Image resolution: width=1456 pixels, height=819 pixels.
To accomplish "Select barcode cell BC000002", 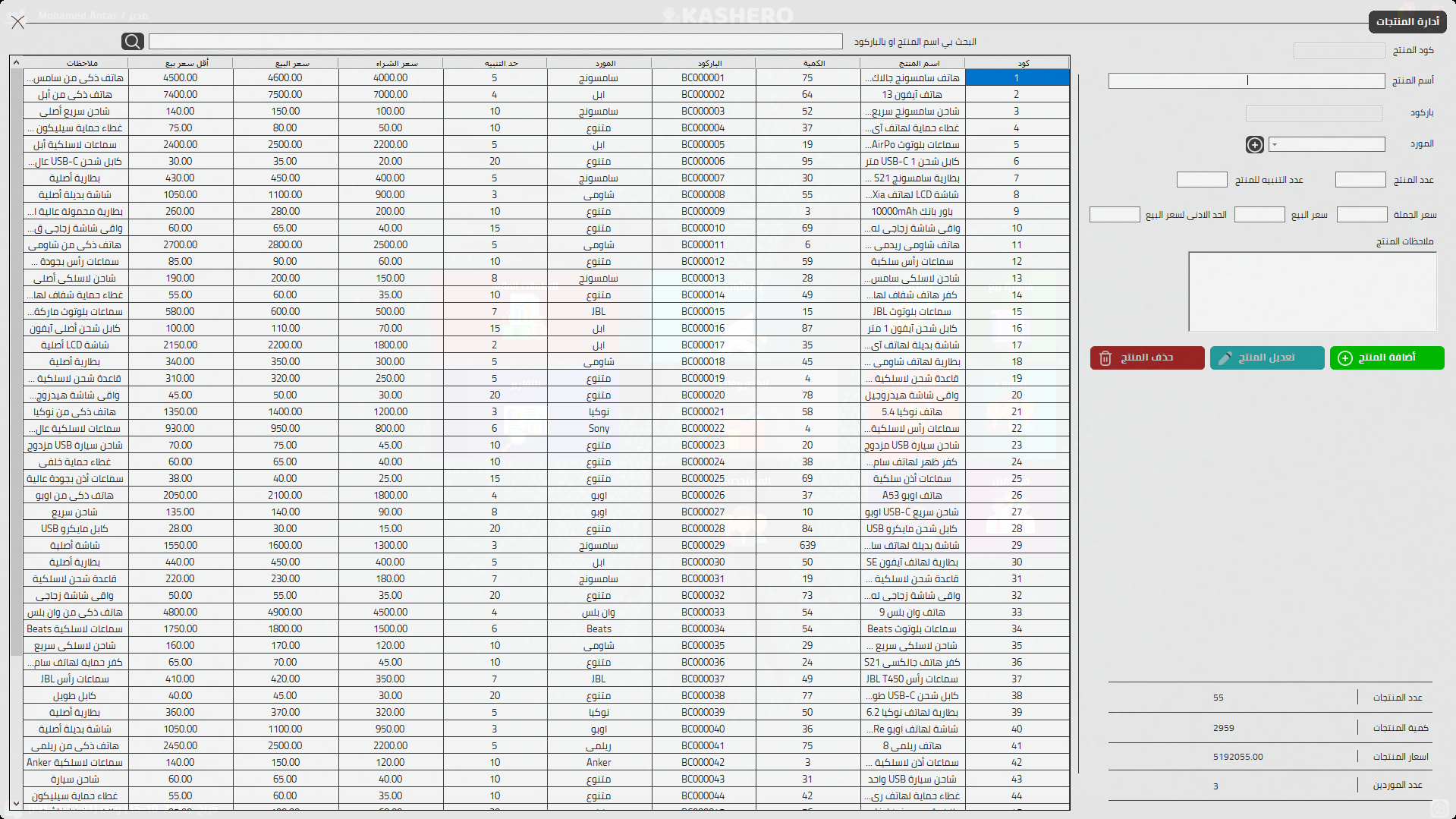I will (703, 95).
